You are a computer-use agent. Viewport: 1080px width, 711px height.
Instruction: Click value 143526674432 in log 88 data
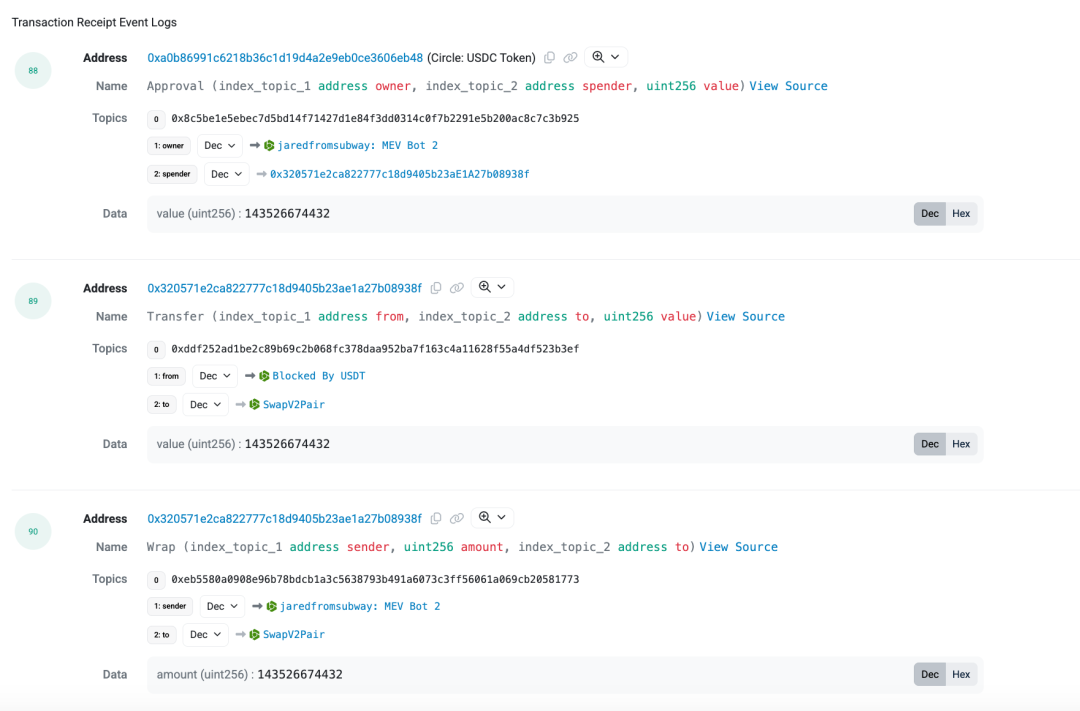[x=287, y=214]
